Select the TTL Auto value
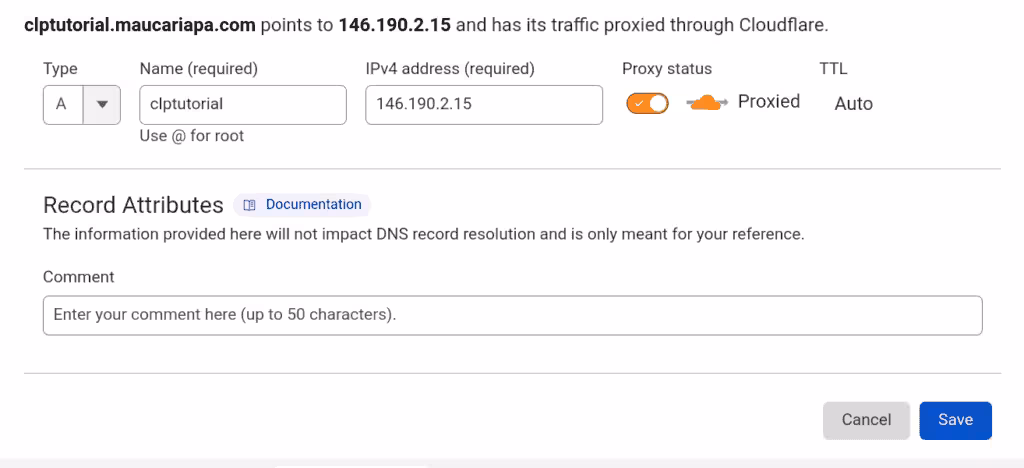1024x468 pixels. point(854,104)
